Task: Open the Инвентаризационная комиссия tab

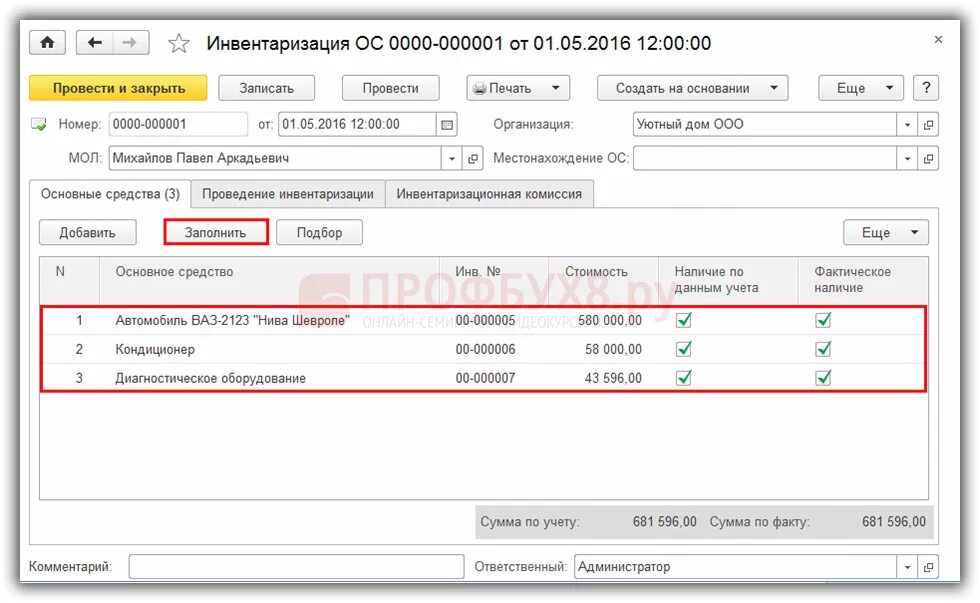Action: [489, 194]
